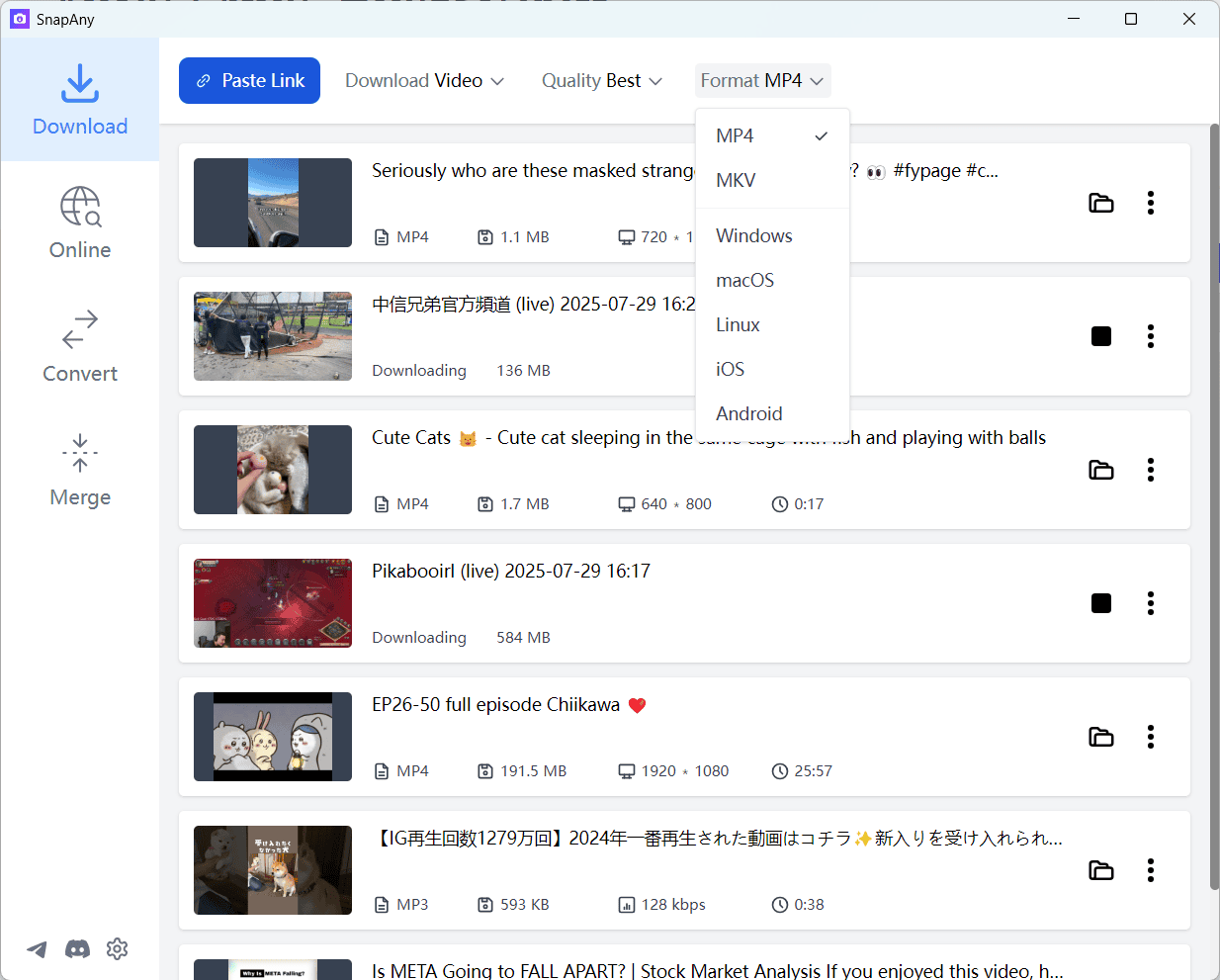Click the Chiikawa episode thumbnail
This screenshot has width=1220, height=980.
click(273, 737)
